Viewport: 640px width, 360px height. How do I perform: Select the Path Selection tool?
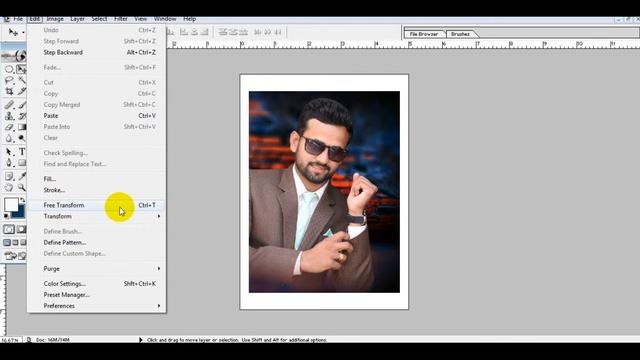pos(9,152)
